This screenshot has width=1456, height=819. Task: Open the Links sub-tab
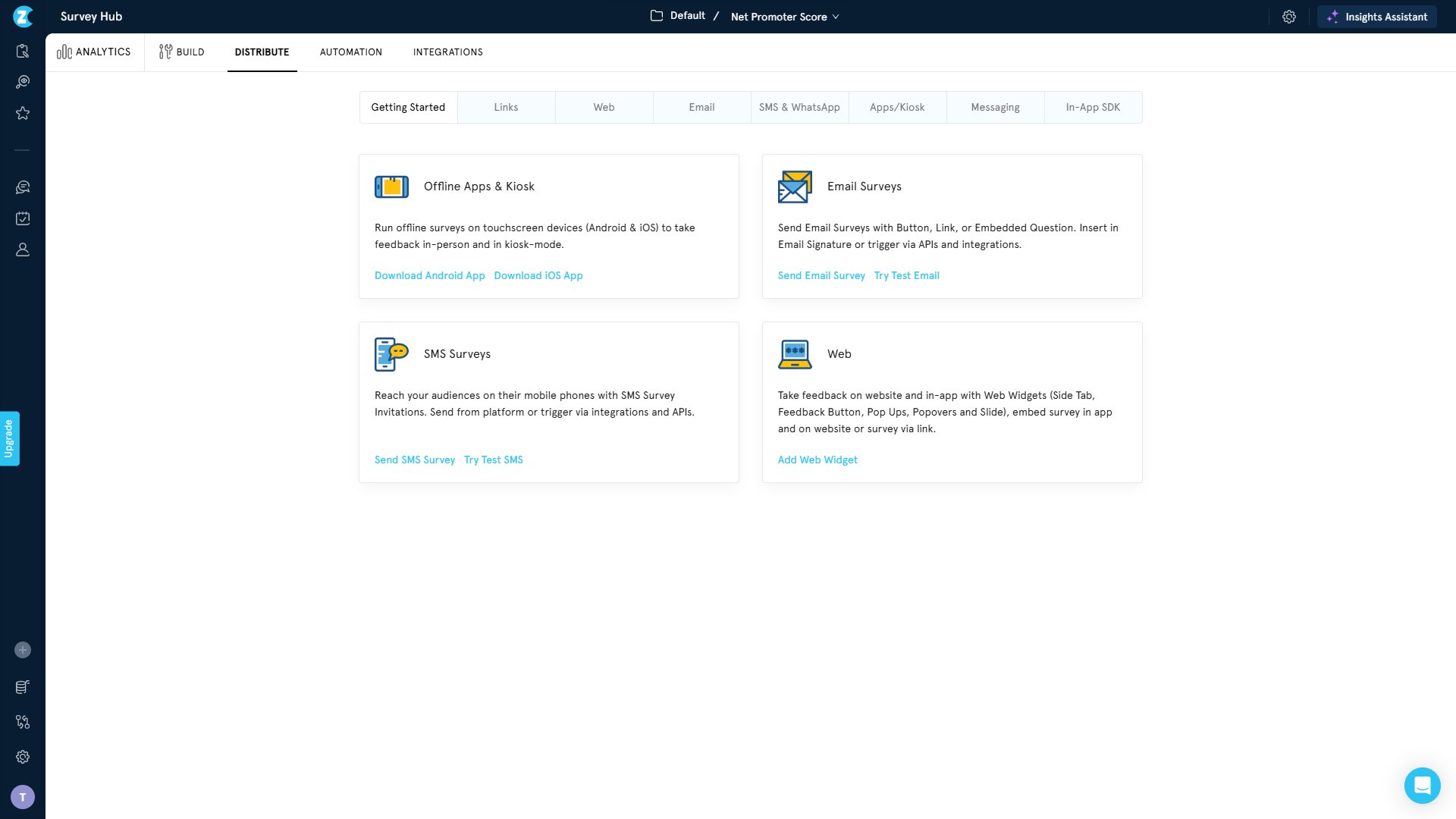506,108
